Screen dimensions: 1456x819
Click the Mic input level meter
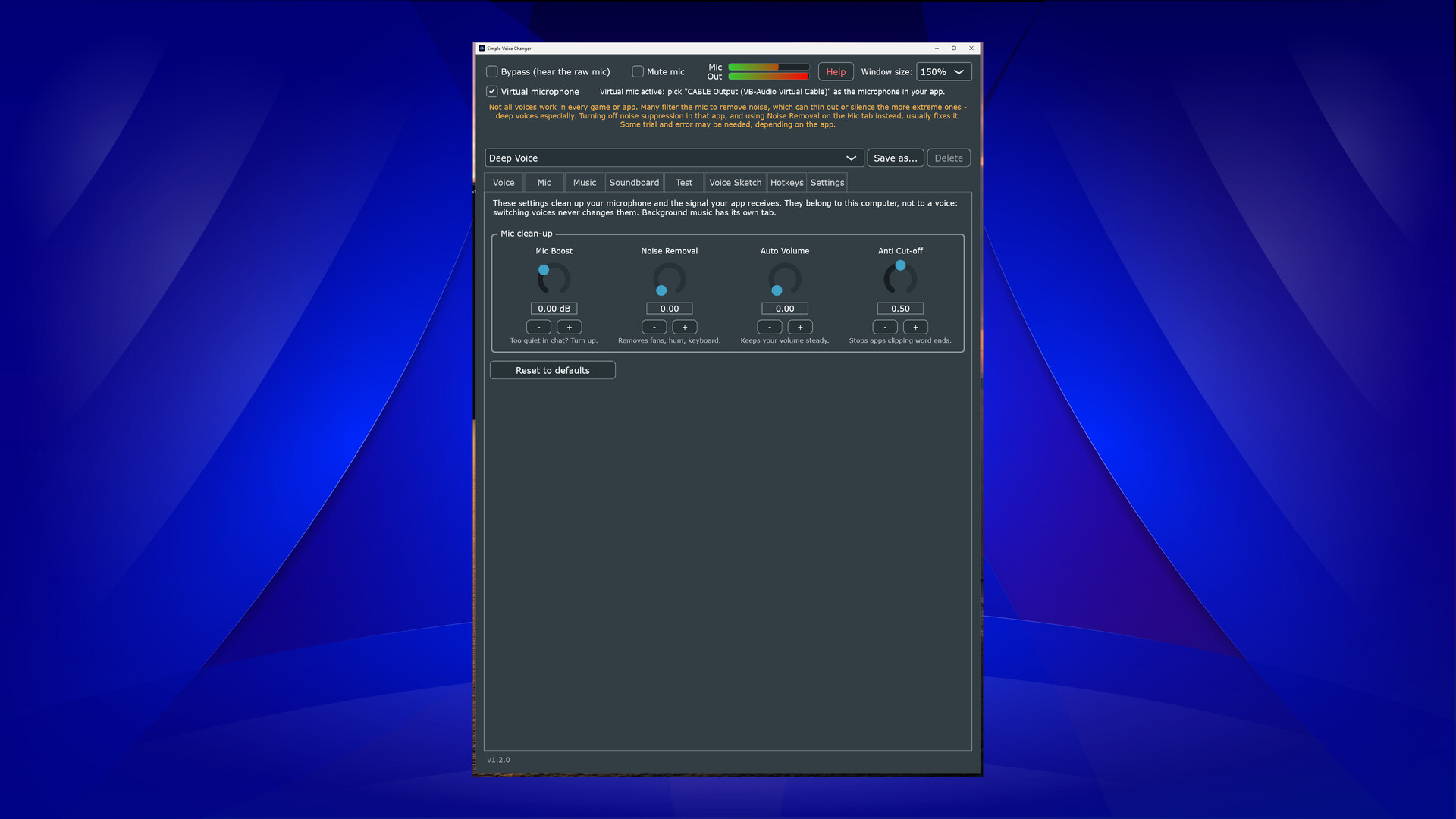pyautogui.click(x=768, y=67)
